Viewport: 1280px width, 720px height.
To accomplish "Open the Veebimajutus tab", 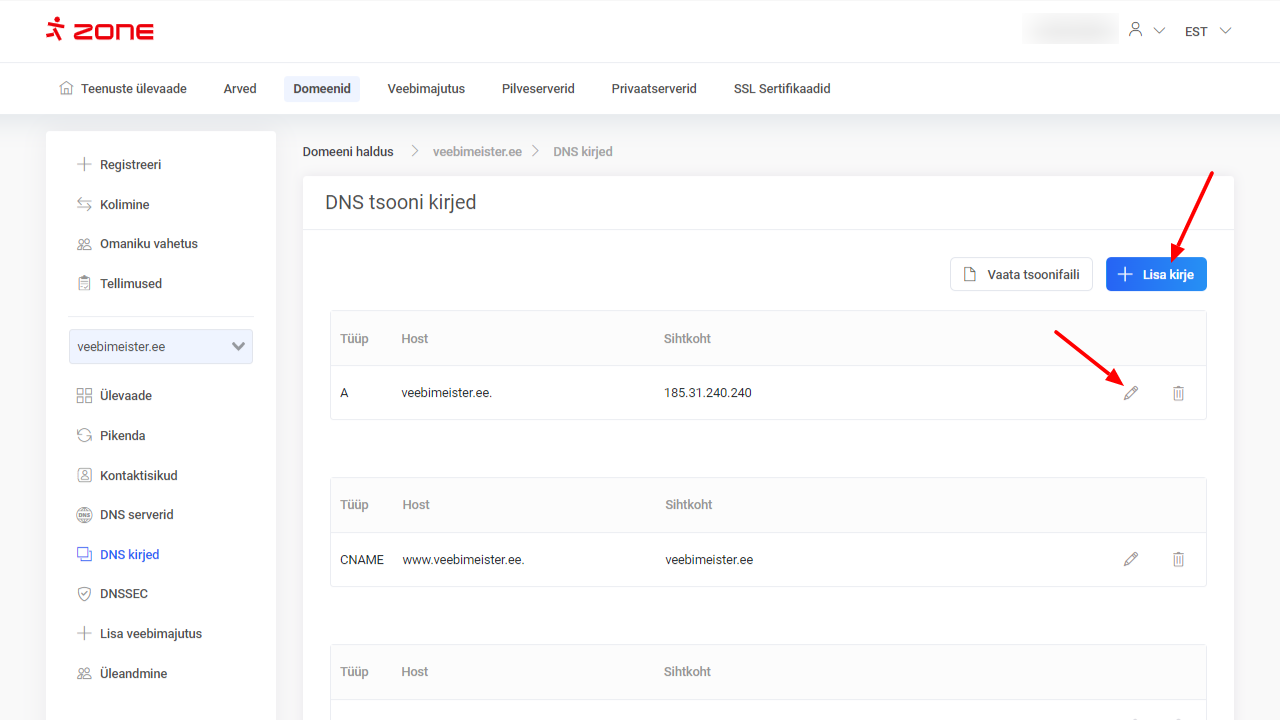I will click(x=426, y=88).
